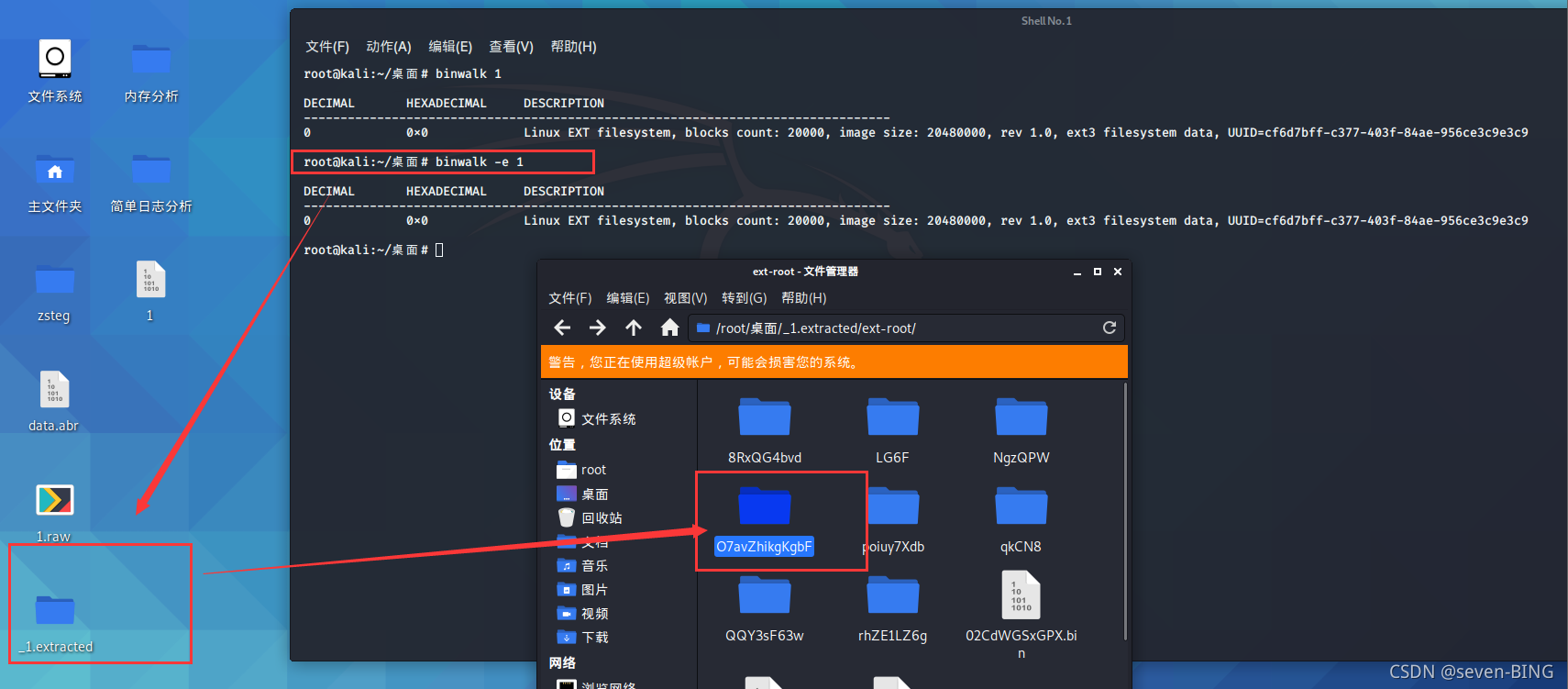
Task: Open 帮助(H) menu in the file manager
Action: coord(803,298)
